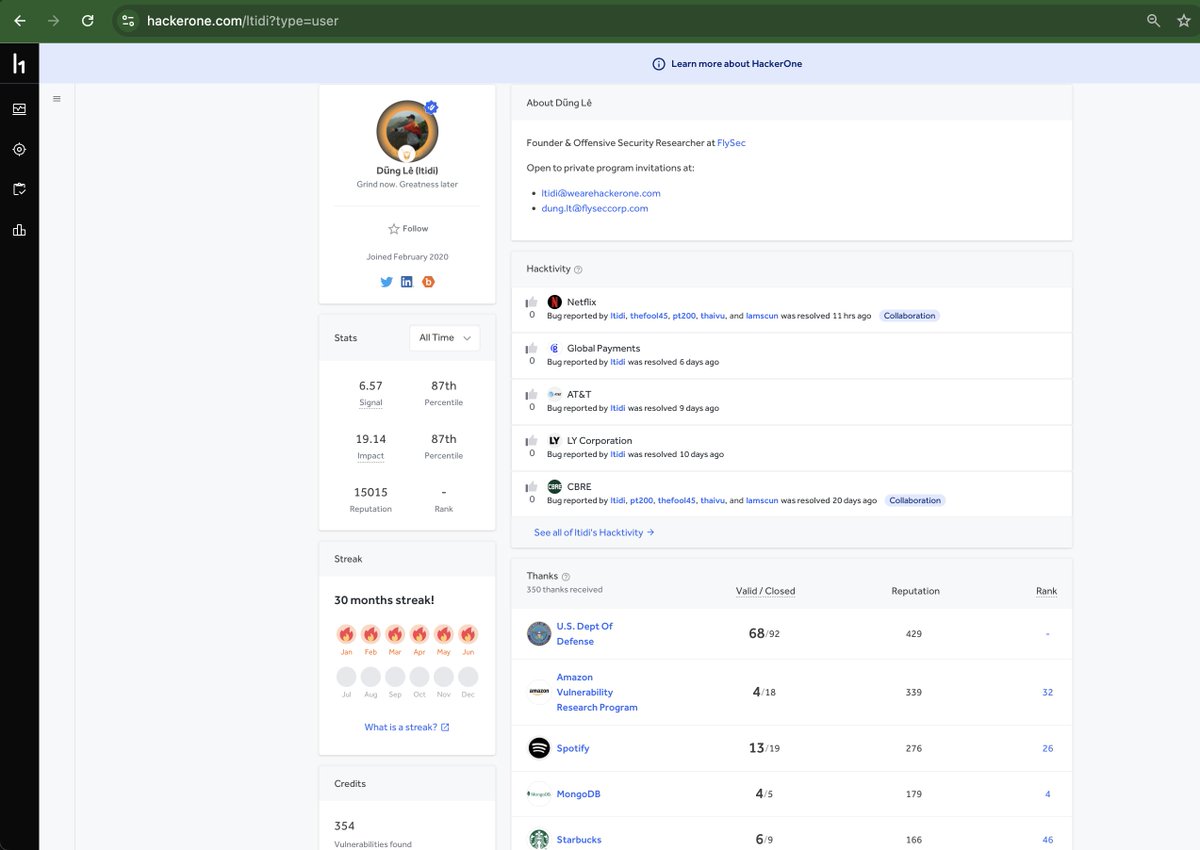This screenshot has height=850, width=1200.
Task: Click the January streak flame icon
Action: click(346, 634)
